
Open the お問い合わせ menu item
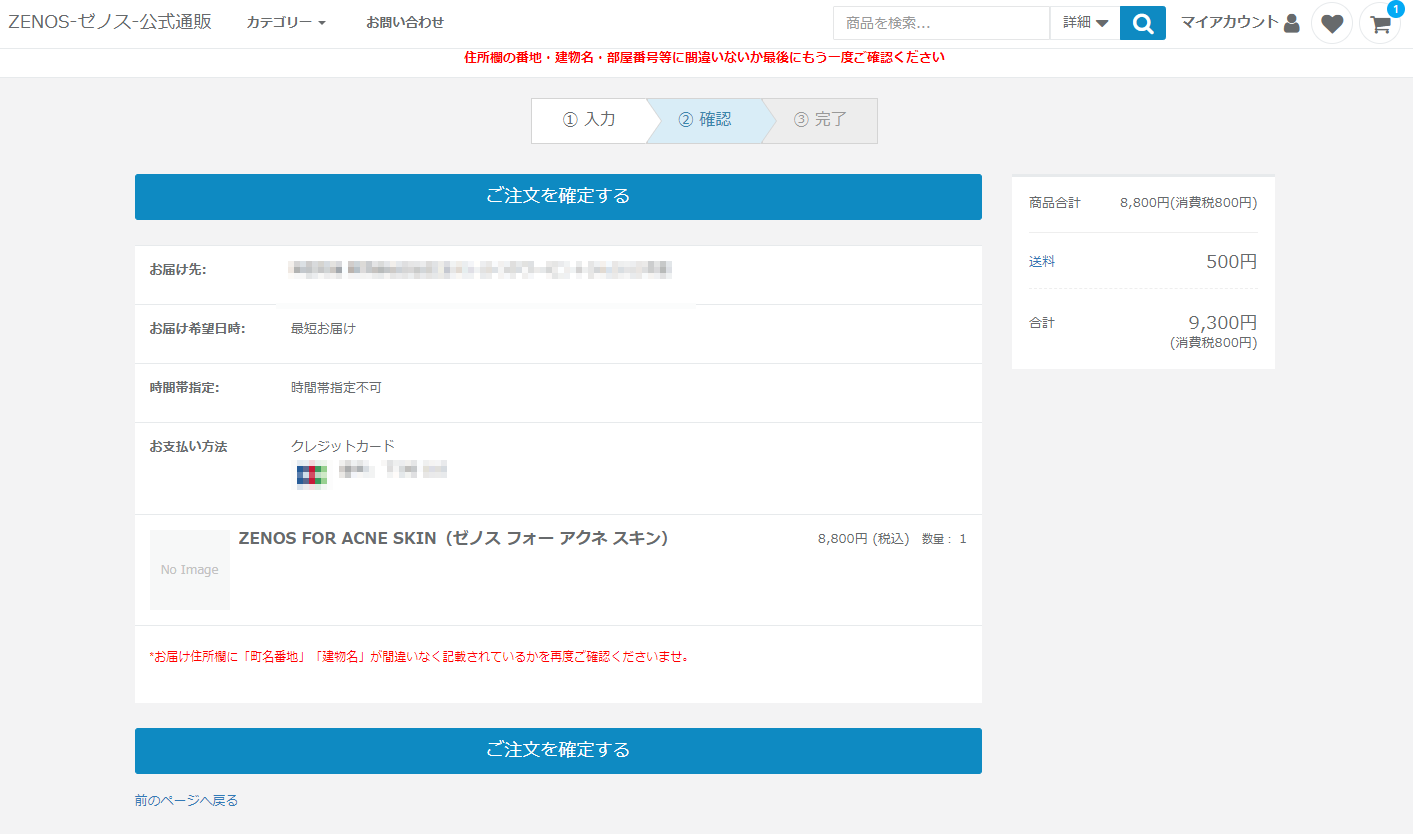pos(405,22)
